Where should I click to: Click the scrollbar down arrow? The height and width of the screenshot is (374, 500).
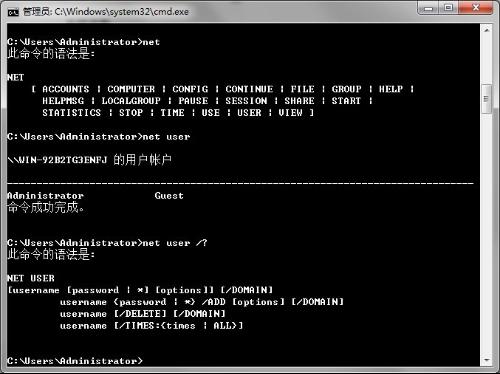coord(486,360)
